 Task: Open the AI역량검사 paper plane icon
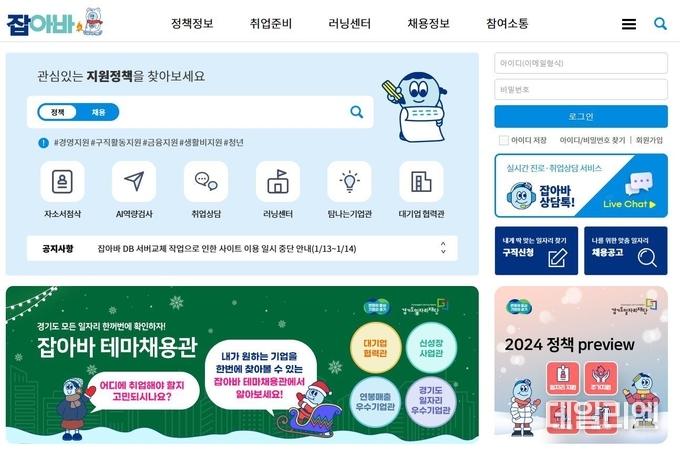point(134,181)
